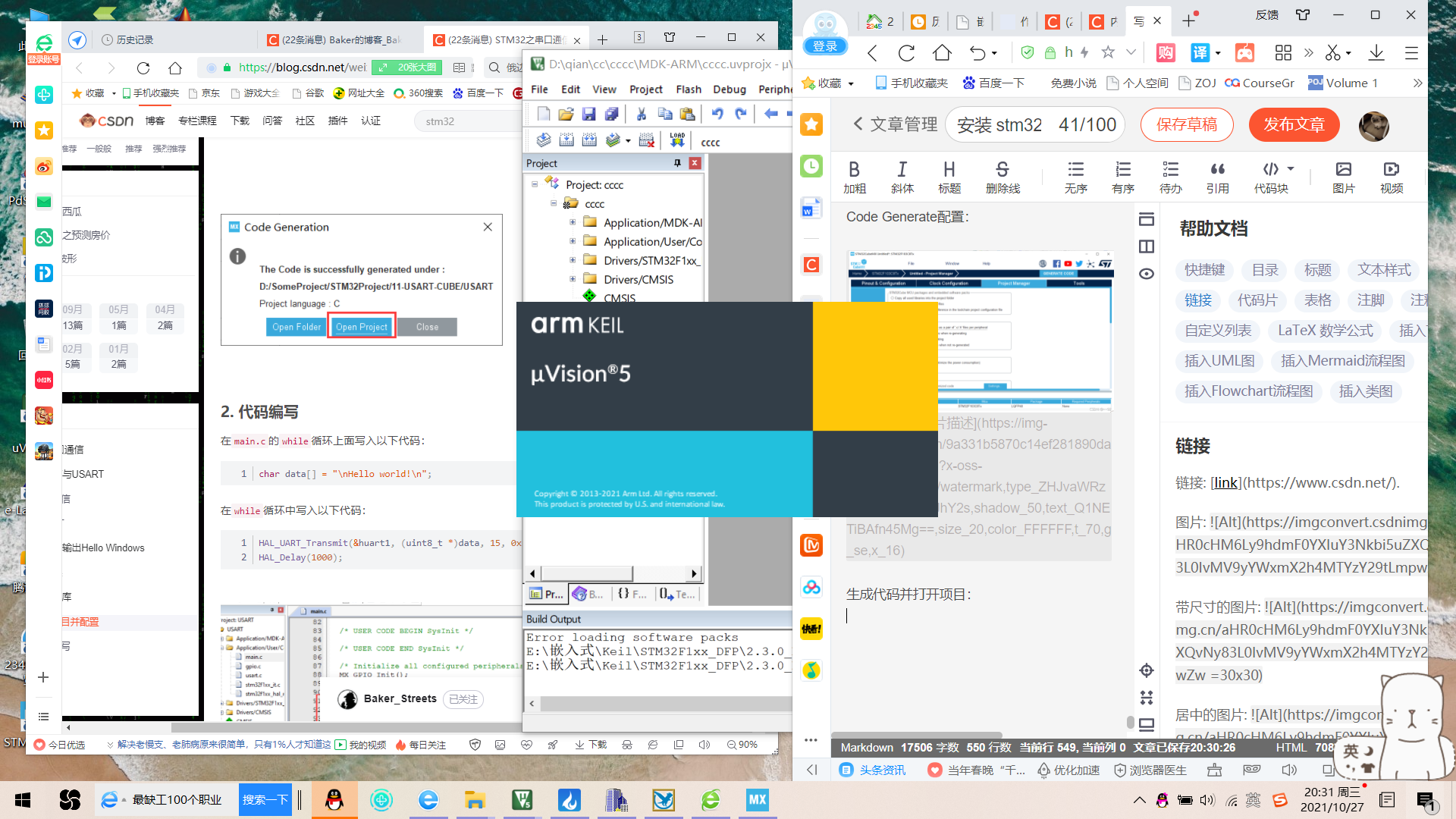Screen dimensions: 1456x819
Task: Click the Stop build icon in Keil
Action: pos(647,140)
